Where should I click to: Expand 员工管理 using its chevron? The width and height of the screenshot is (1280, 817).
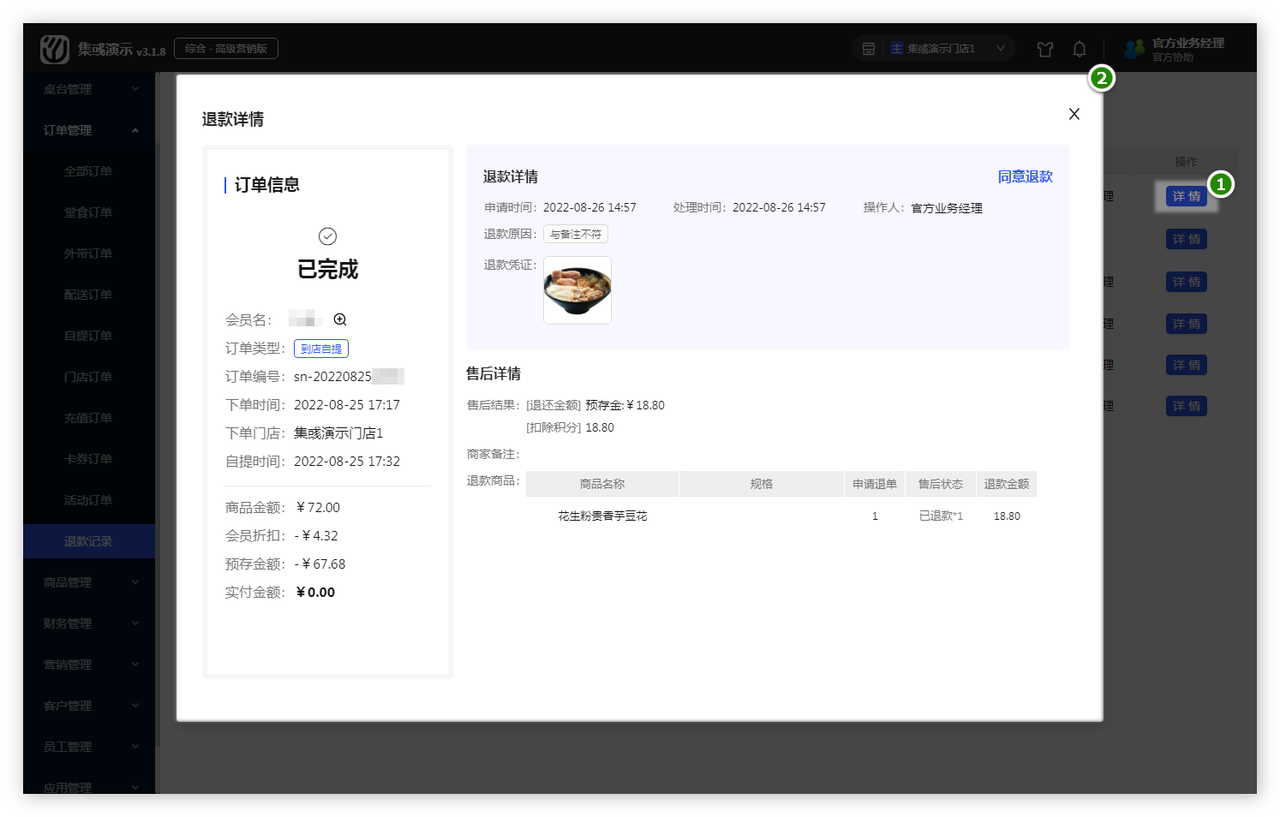[x=135, y=746]
